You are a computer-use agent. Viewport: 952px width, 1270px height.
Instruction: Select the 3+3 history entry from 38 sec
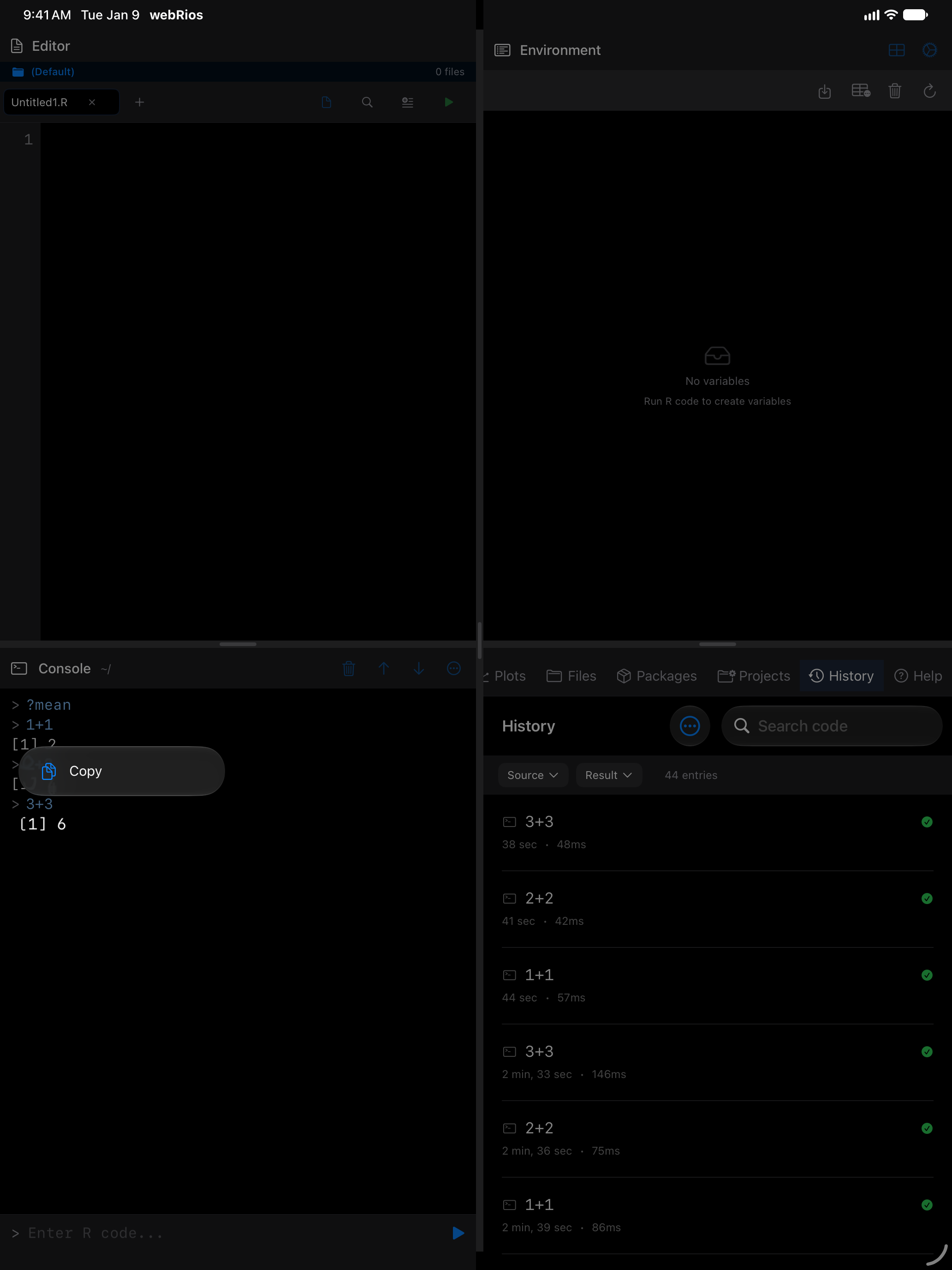click(x=717, y=833)
